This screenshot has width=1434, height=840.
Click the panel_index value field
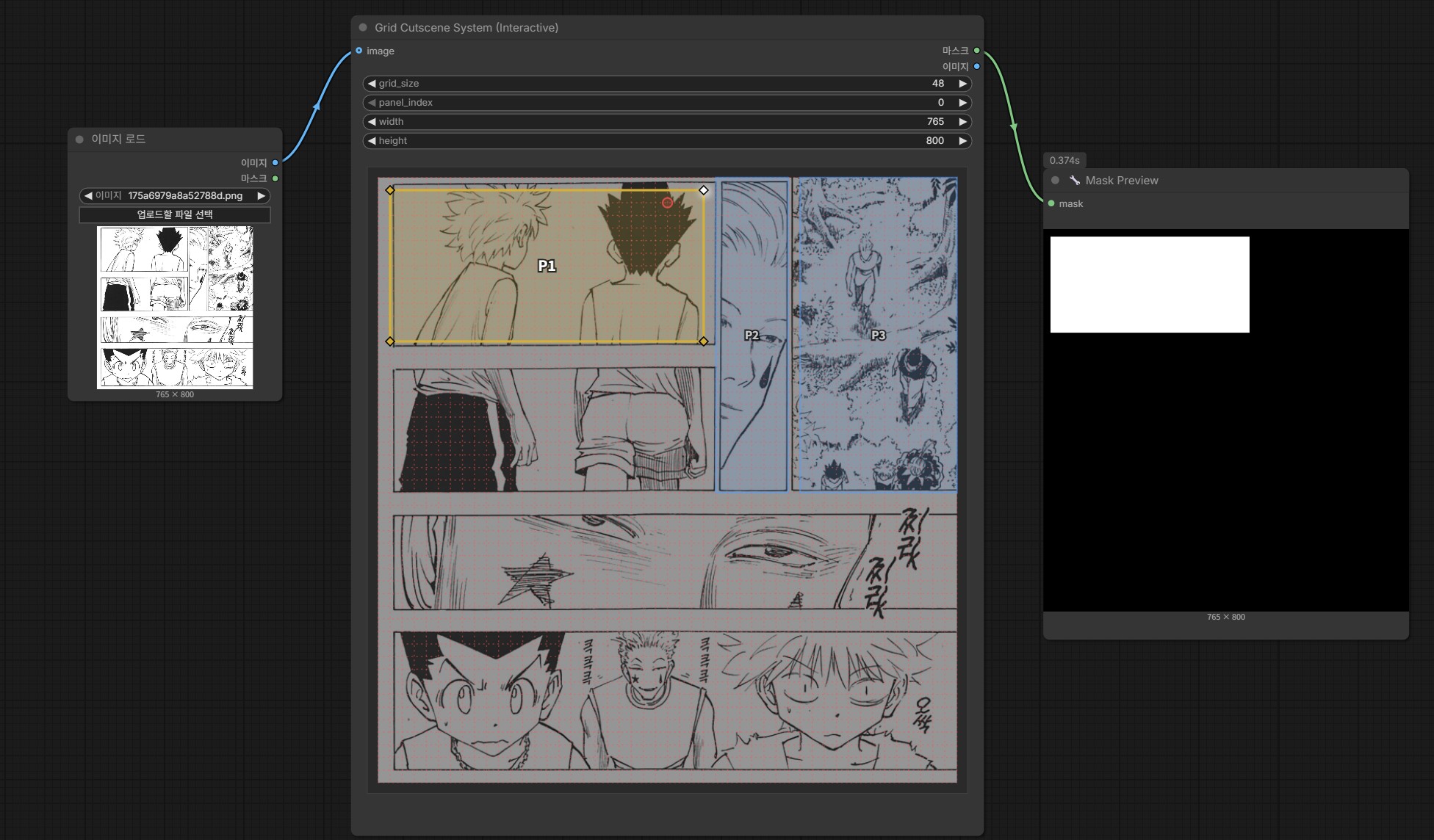667,103
